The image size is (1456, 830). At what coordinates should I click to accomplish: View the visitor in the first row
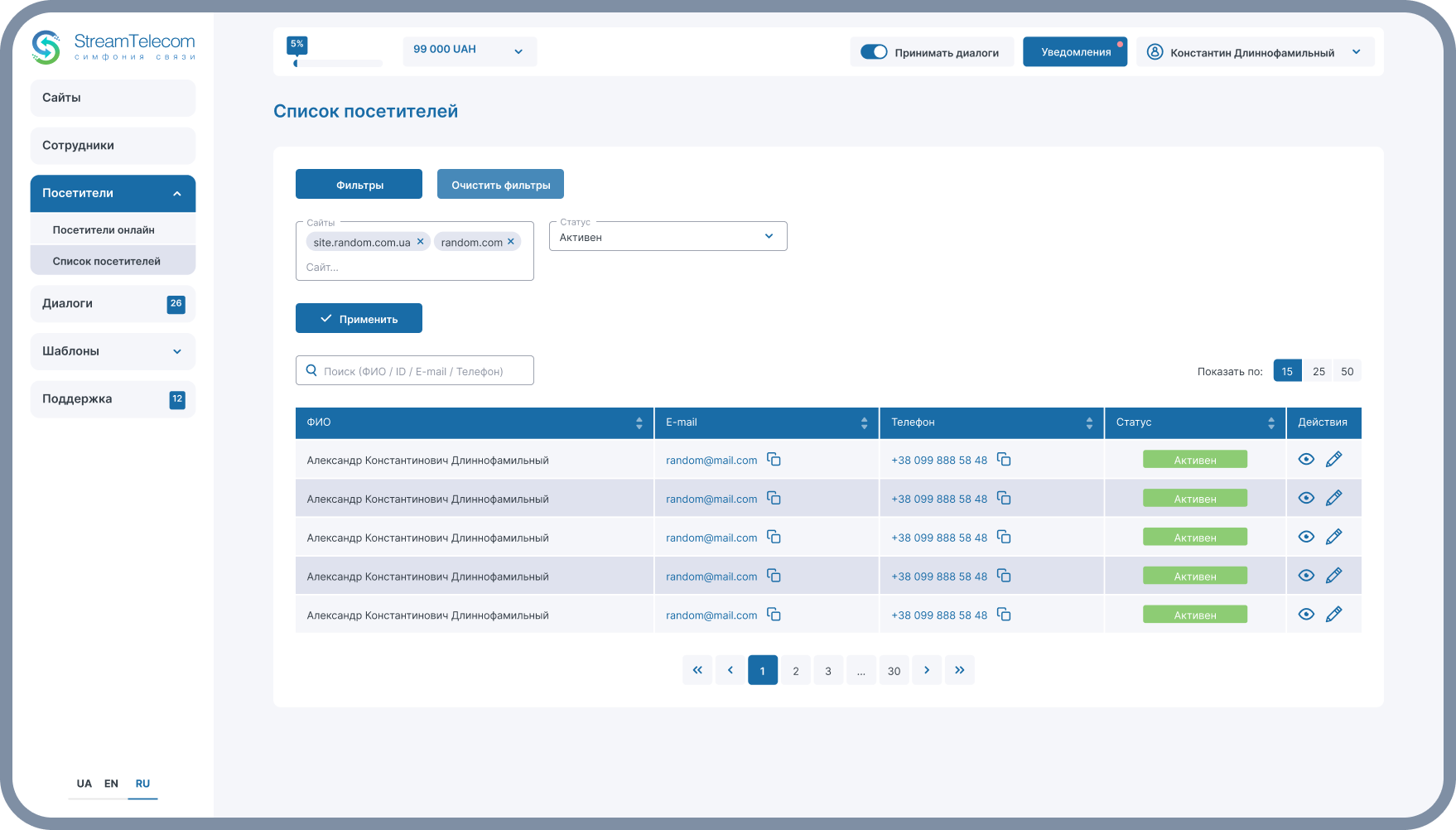(1306, 460)
